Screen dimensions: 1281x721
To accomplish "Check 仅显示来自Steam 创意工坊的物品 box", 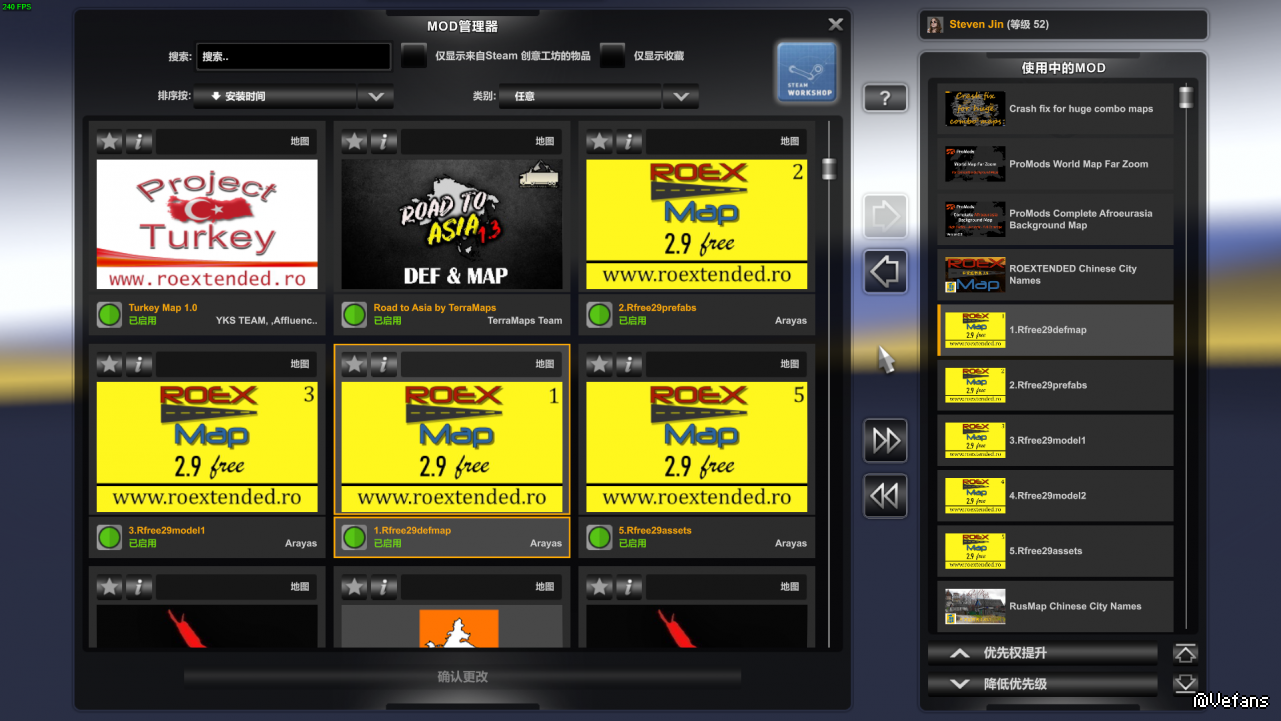I will coord(414,56).
